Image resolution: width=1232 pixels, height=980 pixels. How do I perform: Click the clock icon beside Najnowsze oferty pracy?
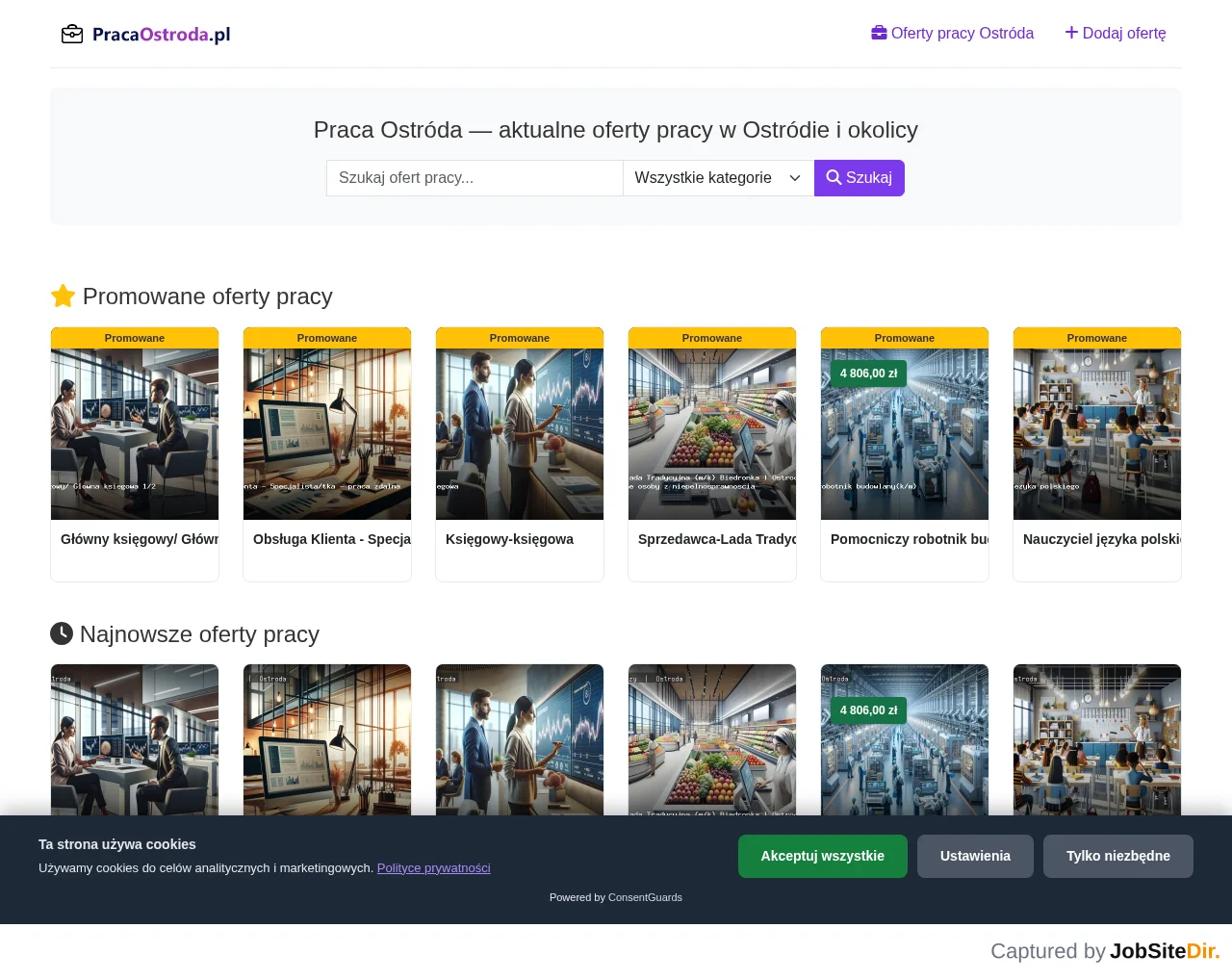click(62, 633)
